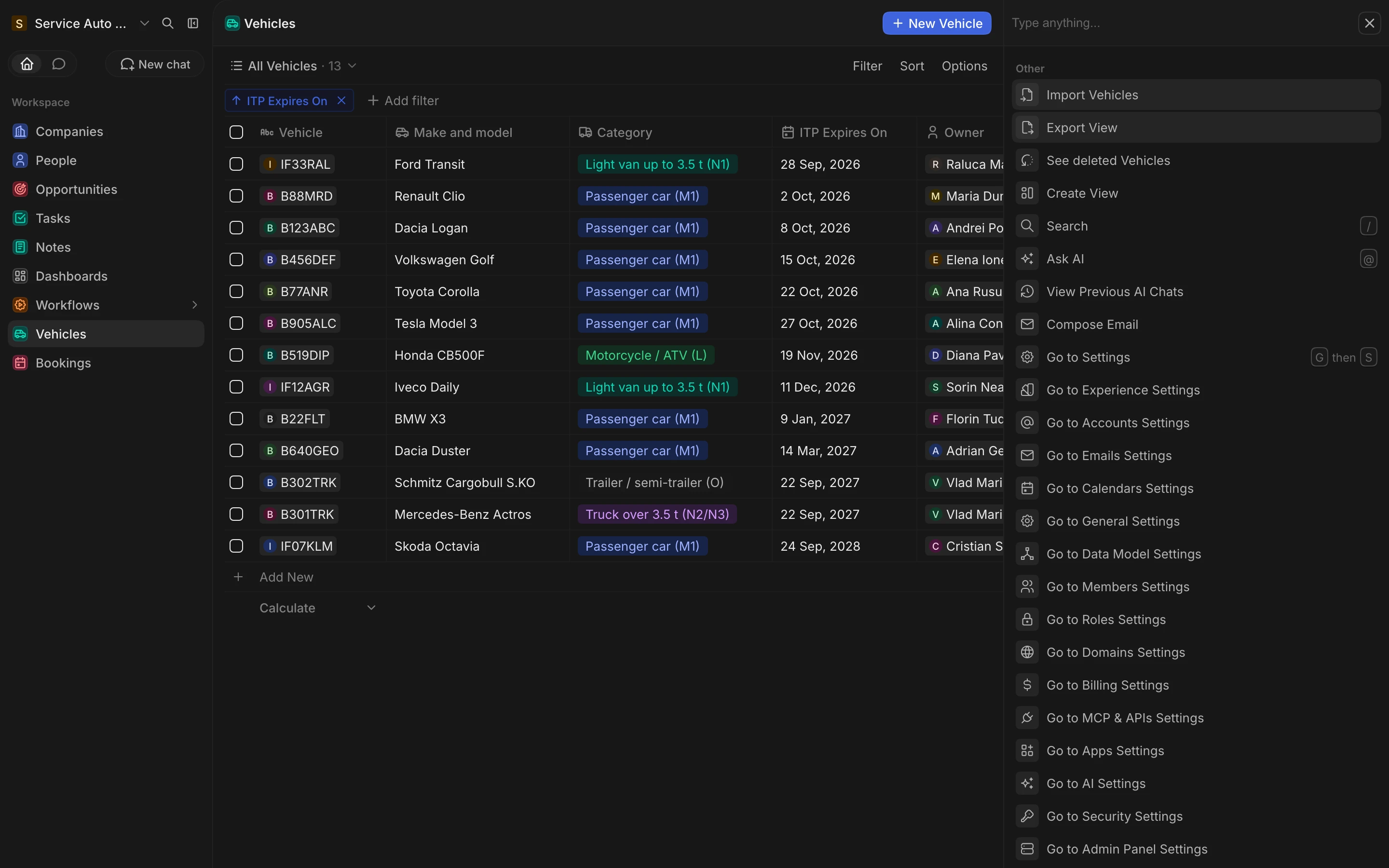Select Go to Members Settings command
This screenshot has height=868, width=1389.
1196,587
